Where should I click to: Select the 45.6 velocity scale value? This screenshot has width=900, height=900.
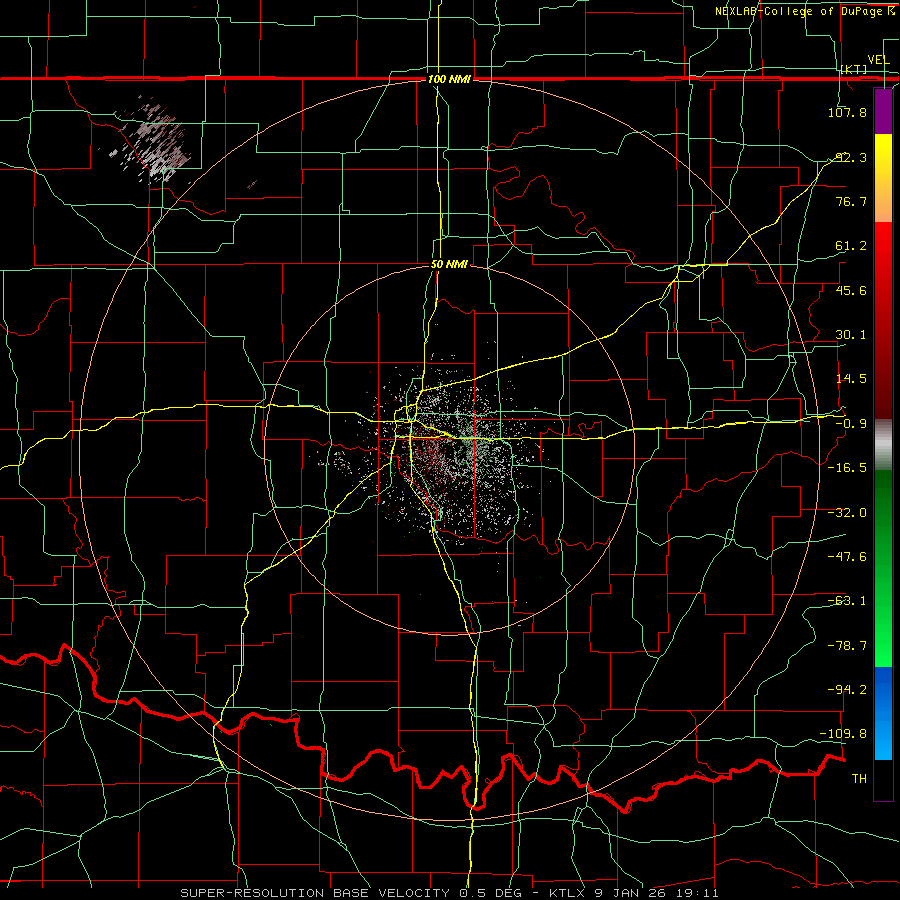point(851,290)
